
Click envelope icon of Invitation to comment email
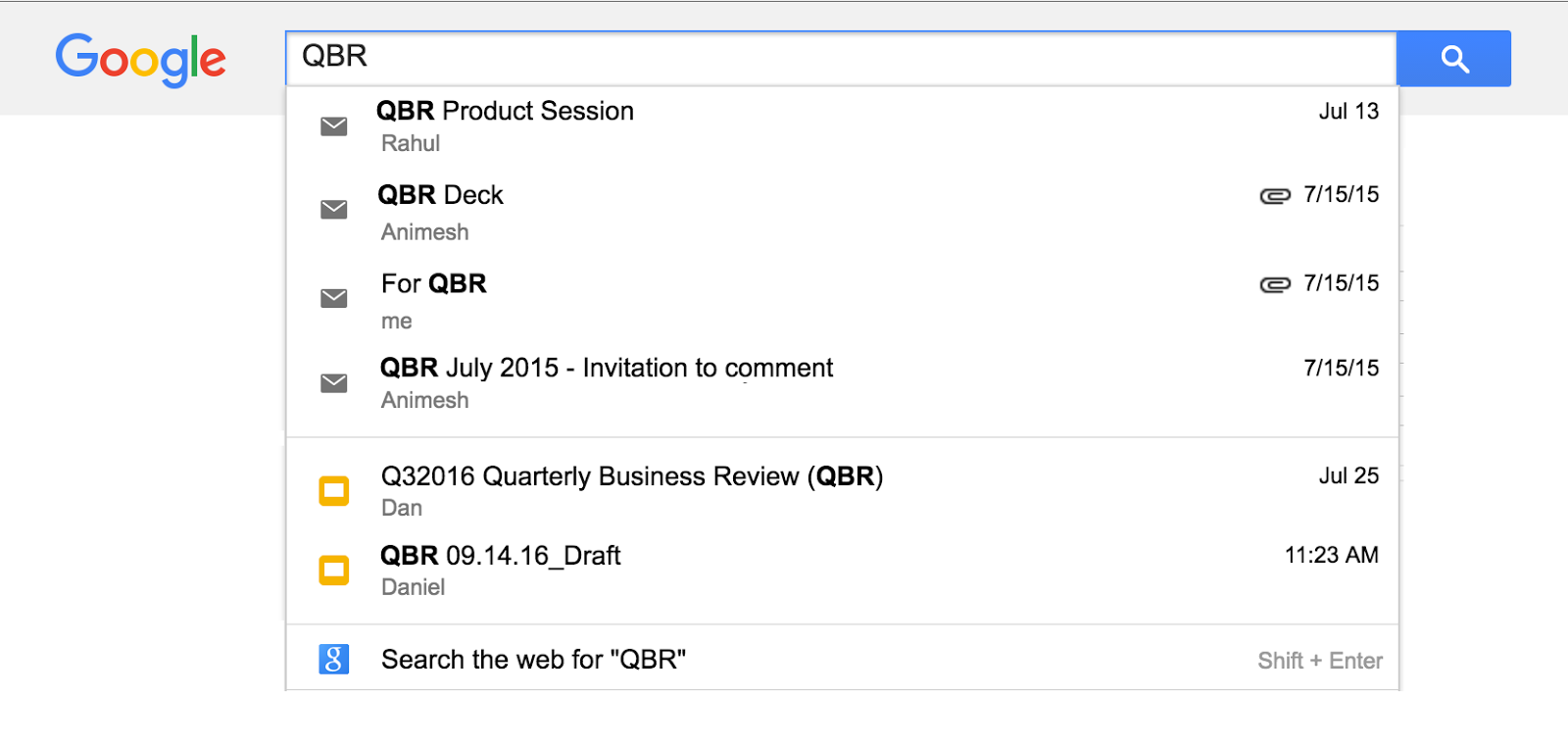(x=334, y=383)
